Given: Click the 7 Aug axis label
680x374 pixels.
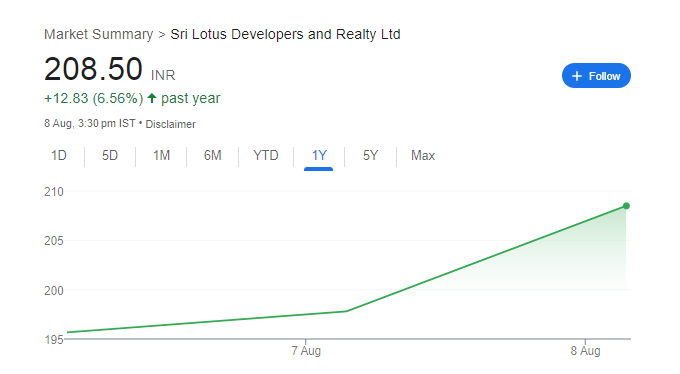Looking at the screenshot, I should 306,351.
